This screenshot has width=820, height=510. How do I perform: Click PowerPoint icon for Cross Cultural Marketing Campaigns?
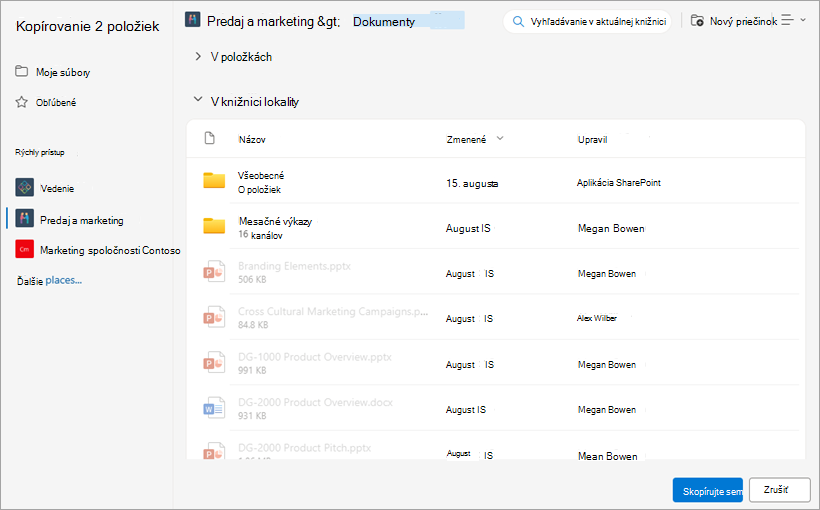coord(214,317)
